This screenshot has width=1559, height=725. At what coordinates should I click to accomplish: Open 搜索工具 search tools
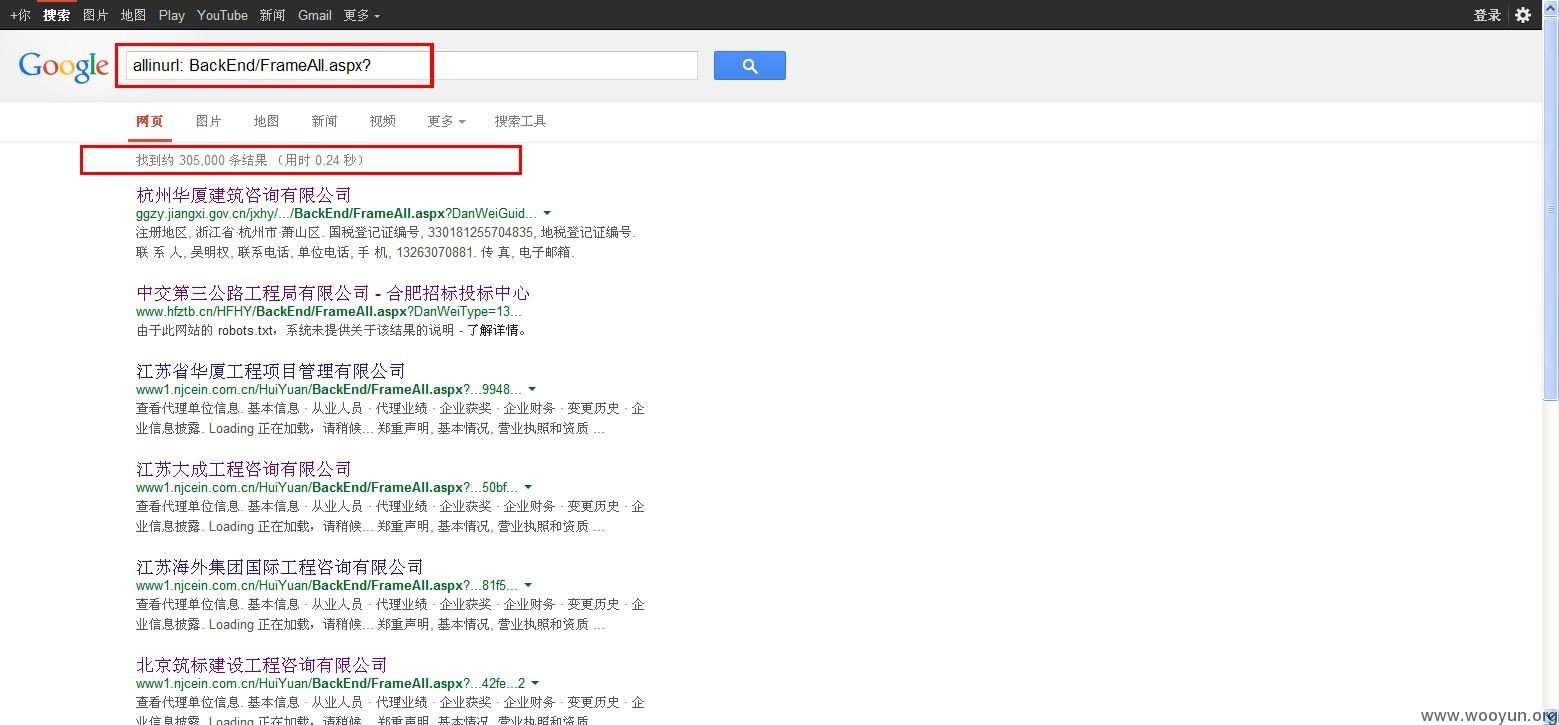coord(520,121)
